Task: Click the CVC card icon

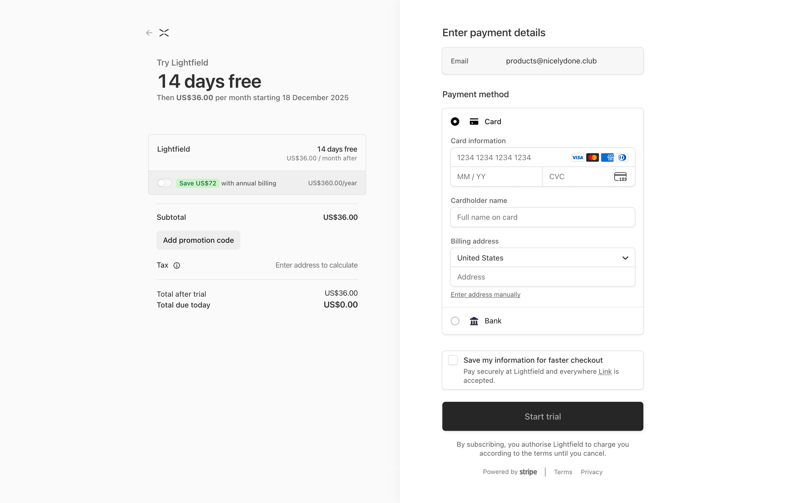Action: [x=620, y=177]
